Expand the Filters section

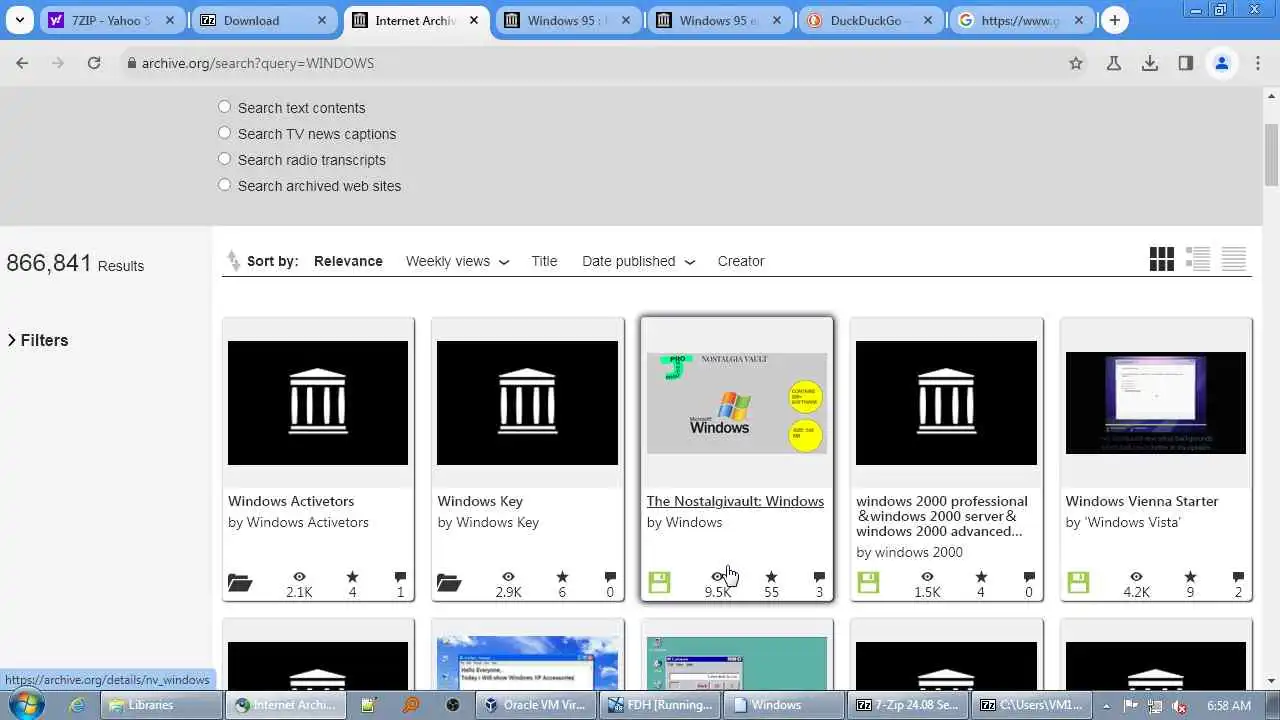38,340
